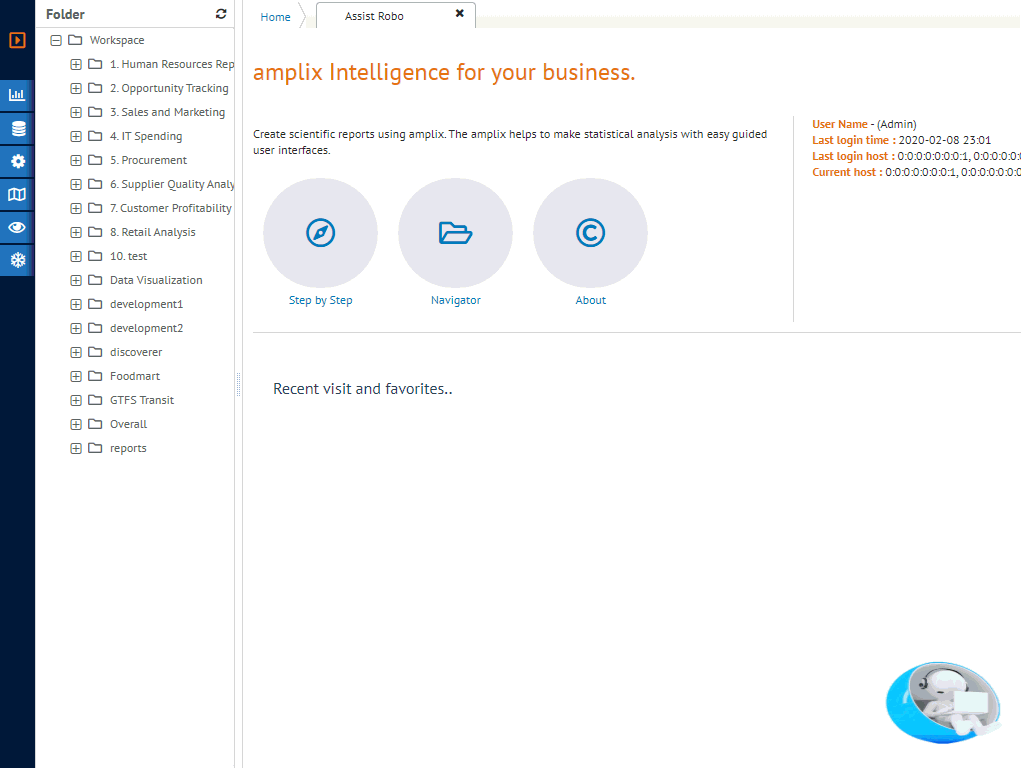Switch to the Home tab
Viewport: 1024px width, 768px height.
(276, 17)
